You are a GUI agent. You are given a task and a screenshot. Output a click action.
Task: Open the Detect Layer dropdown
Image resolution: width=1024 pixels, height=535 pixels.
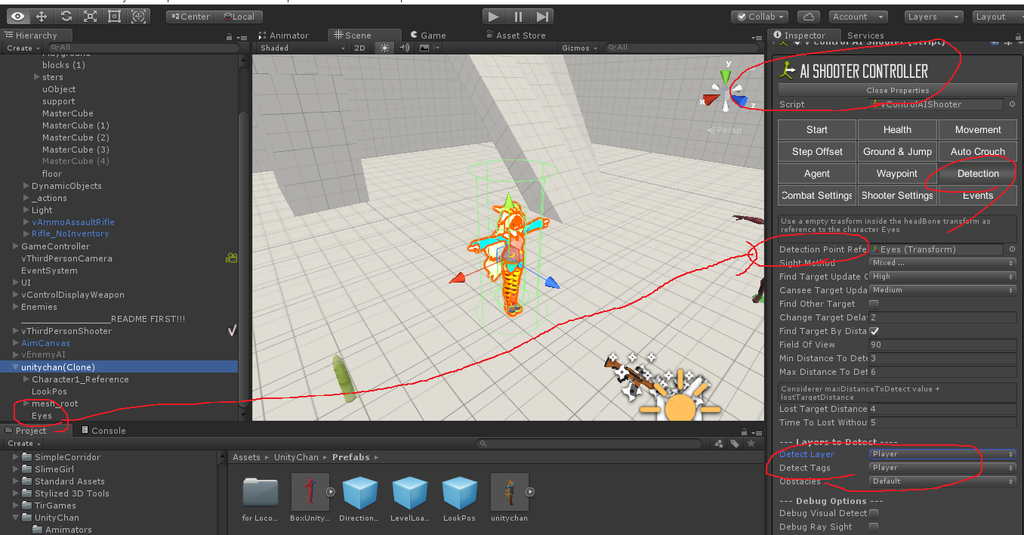click(x=942, y=454)
